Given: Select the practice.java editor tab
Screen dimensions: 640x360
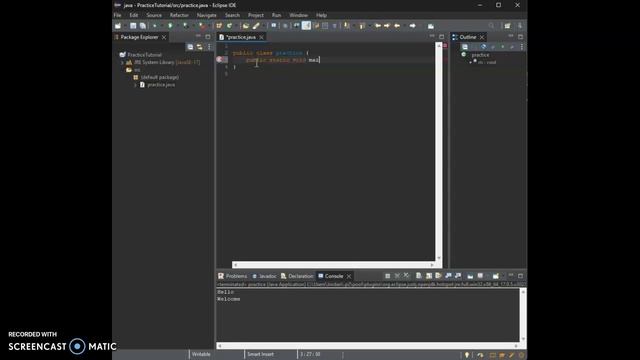Looking at the screenshot, I should pyautogui.click(x=240, y=37).
